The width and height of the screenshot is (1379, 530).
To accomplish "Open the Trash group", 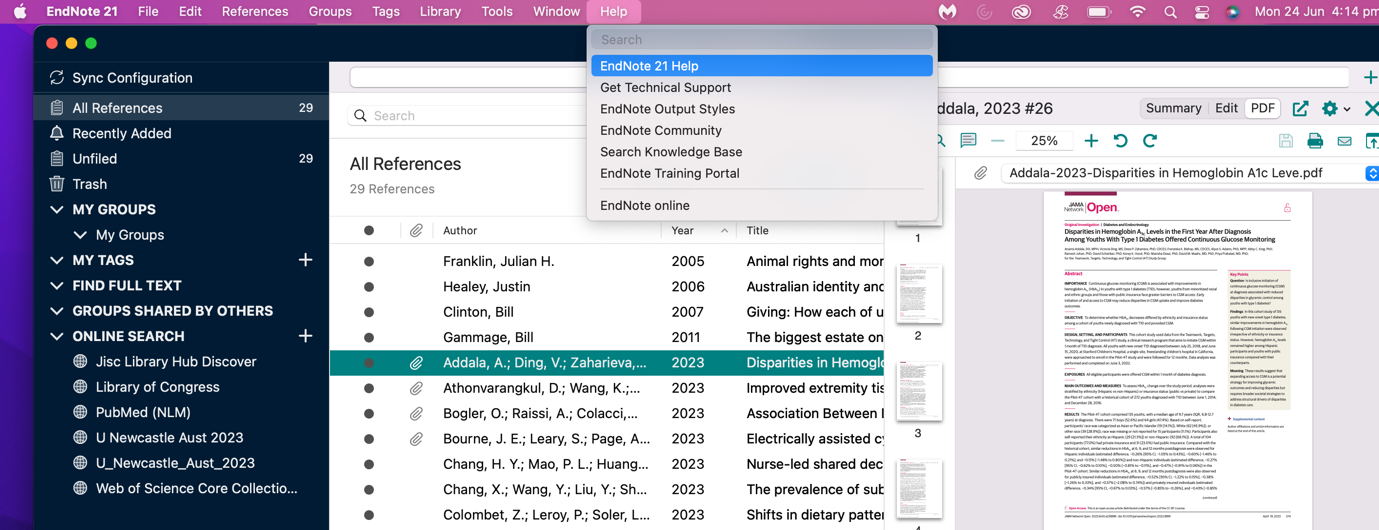I will [89, 184].
